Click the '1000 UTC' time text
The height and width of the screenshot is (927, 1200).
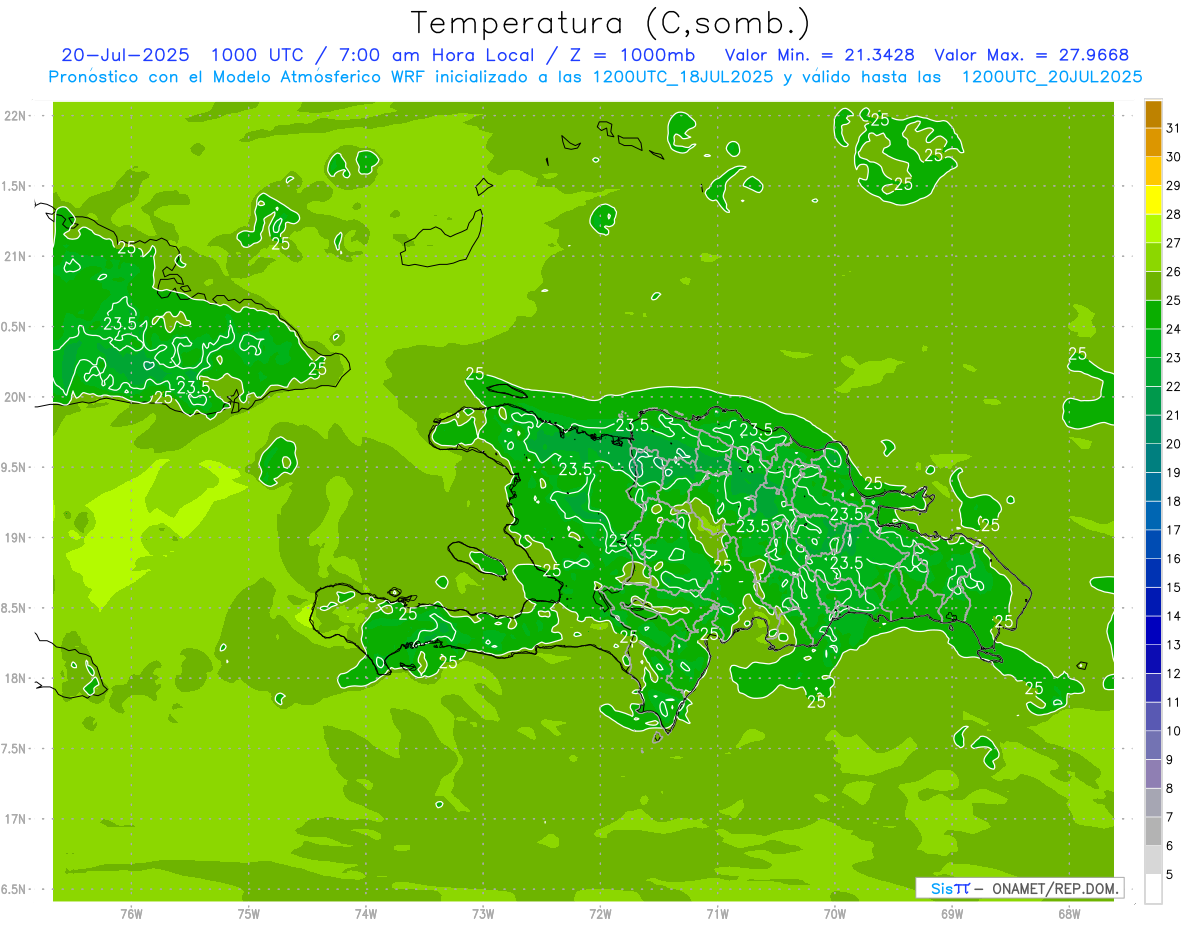[260, 55]
